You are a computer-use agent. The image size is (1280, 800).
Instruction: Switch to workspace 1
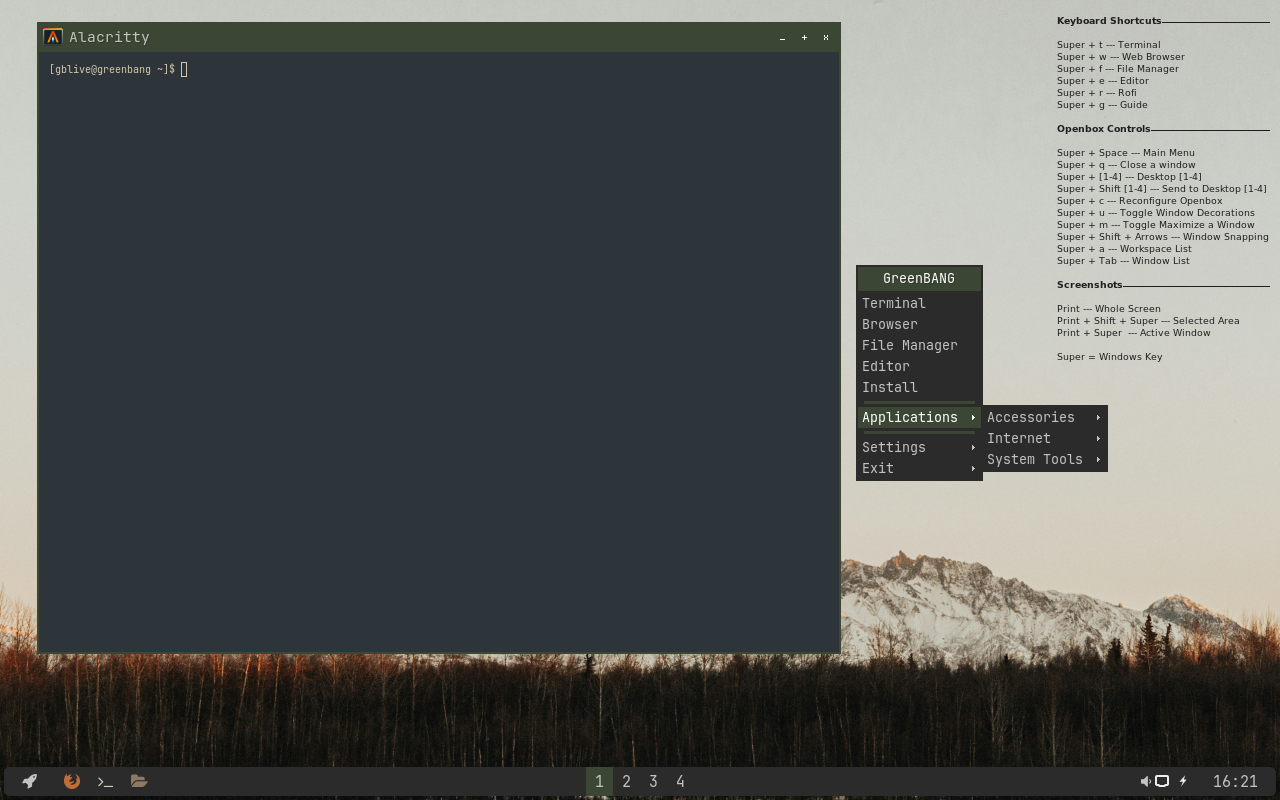click(599, 781)
